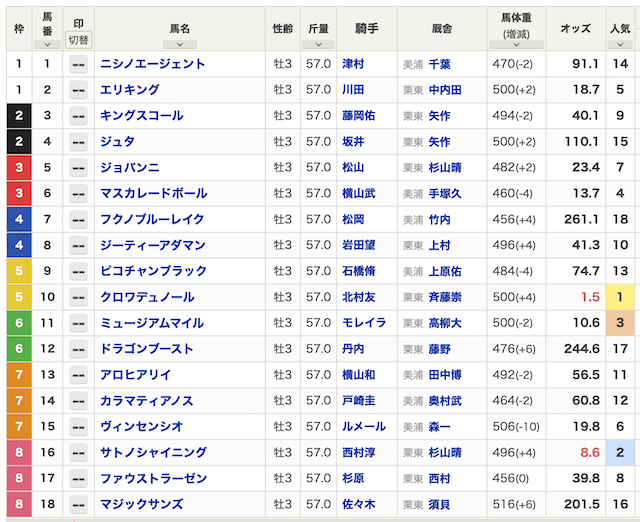Click the 切替 button in the 印 header

(78, 40)
